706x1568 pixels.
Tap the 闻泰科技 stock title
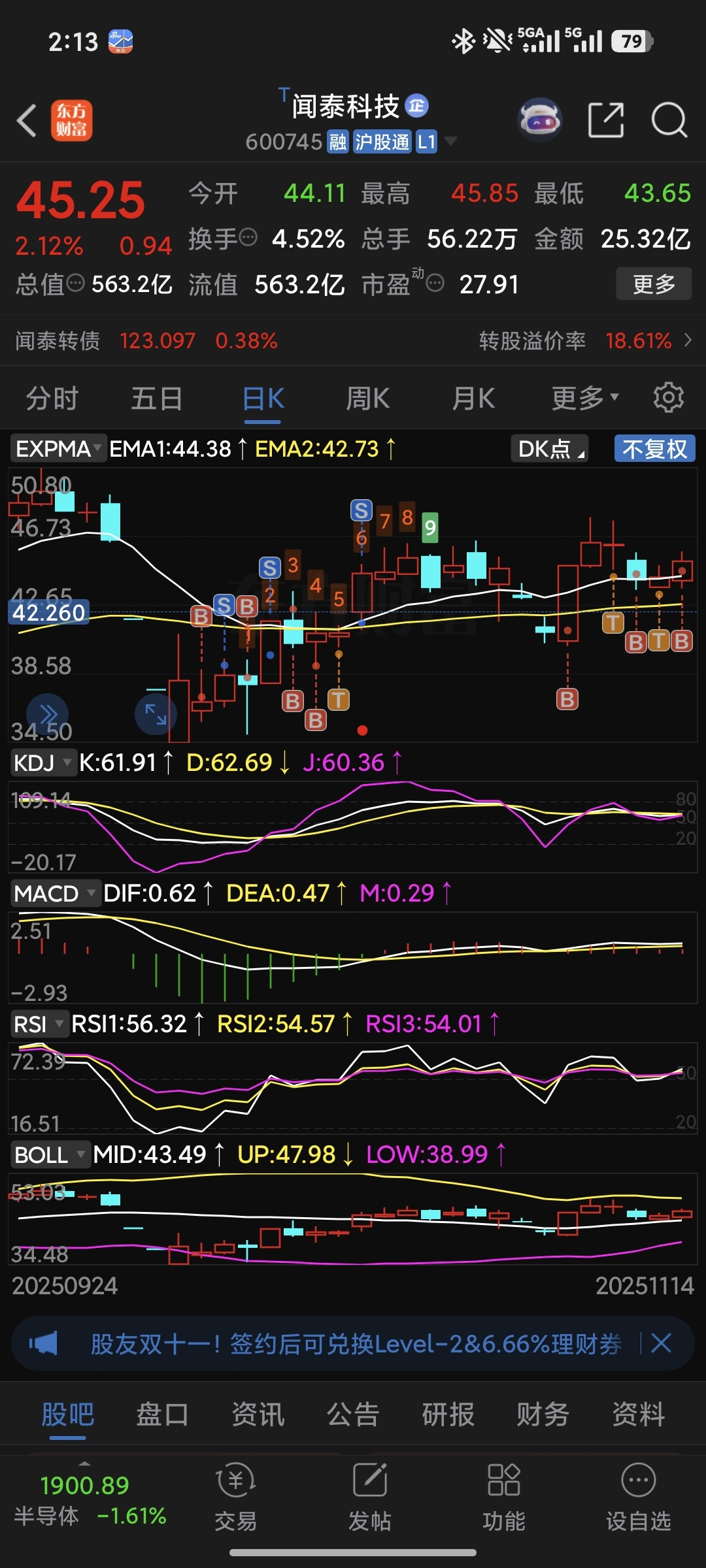pos(345,106)
